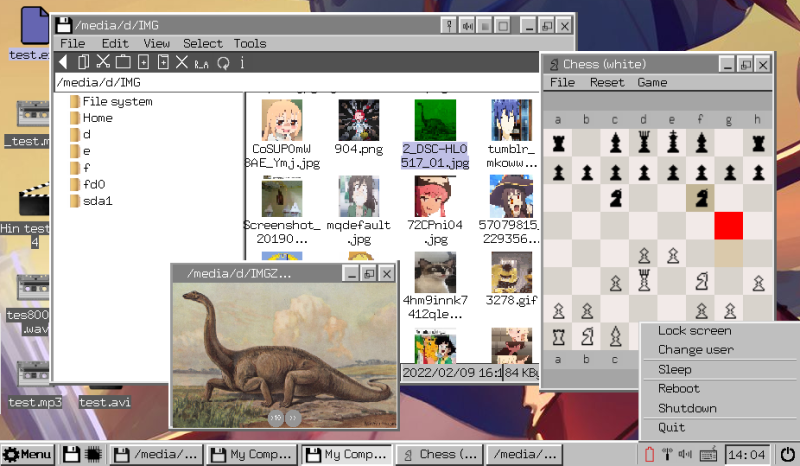Click the back arrow in file manager toolbar
Screen dimensions: 800x466
pyautogui.click(x=63, y=62)
